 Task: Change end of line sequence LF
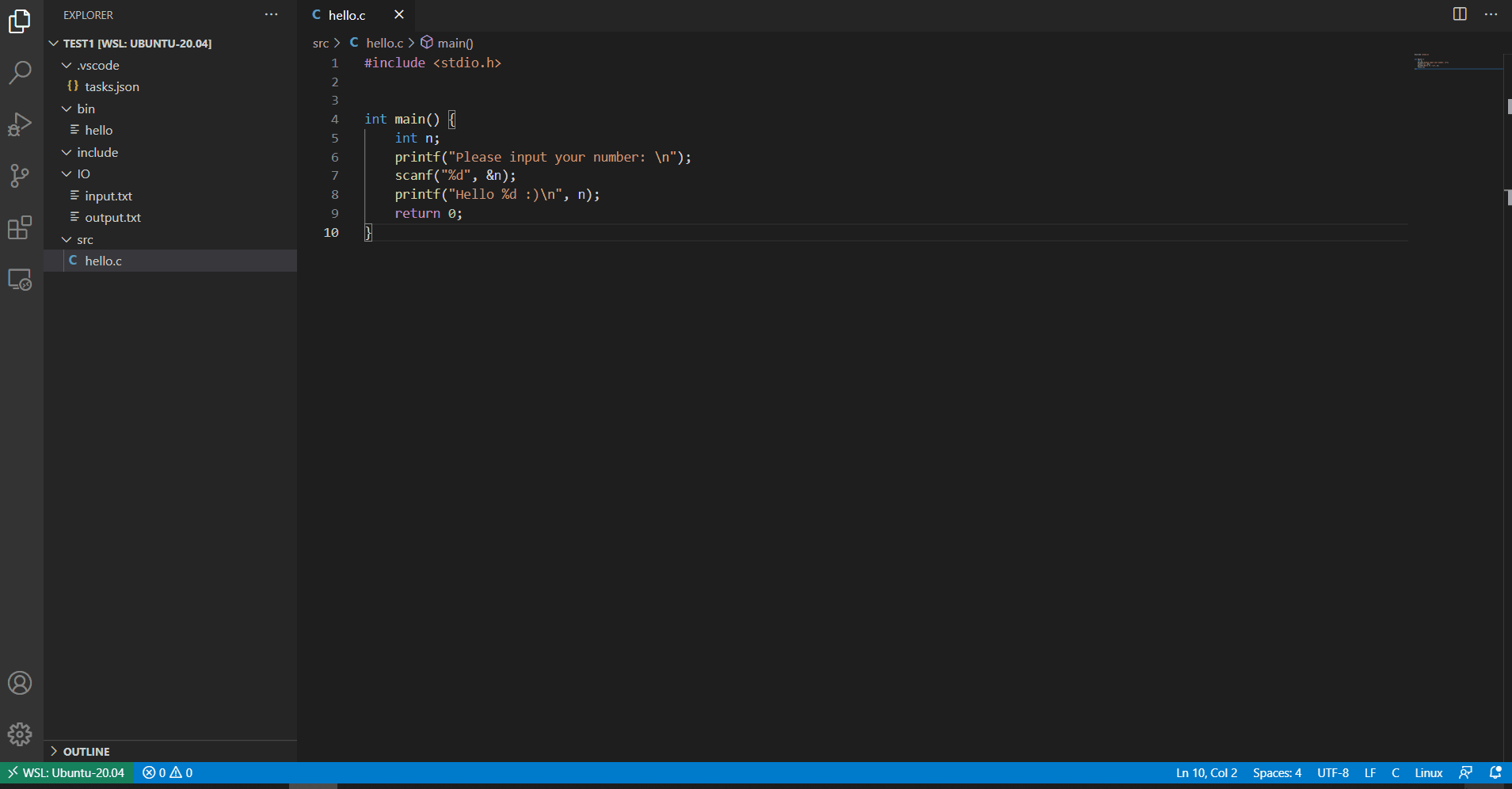[1370, 772]
